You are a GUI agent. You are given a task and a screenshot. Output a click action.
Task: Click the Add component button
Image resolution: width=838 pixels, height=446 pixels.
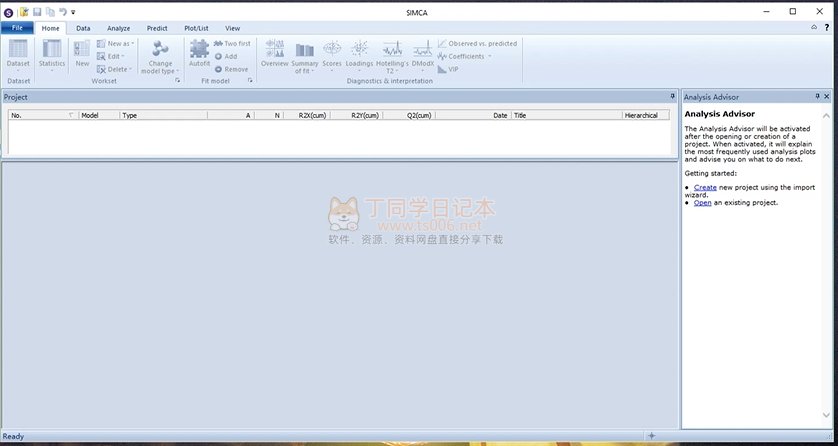226,57
